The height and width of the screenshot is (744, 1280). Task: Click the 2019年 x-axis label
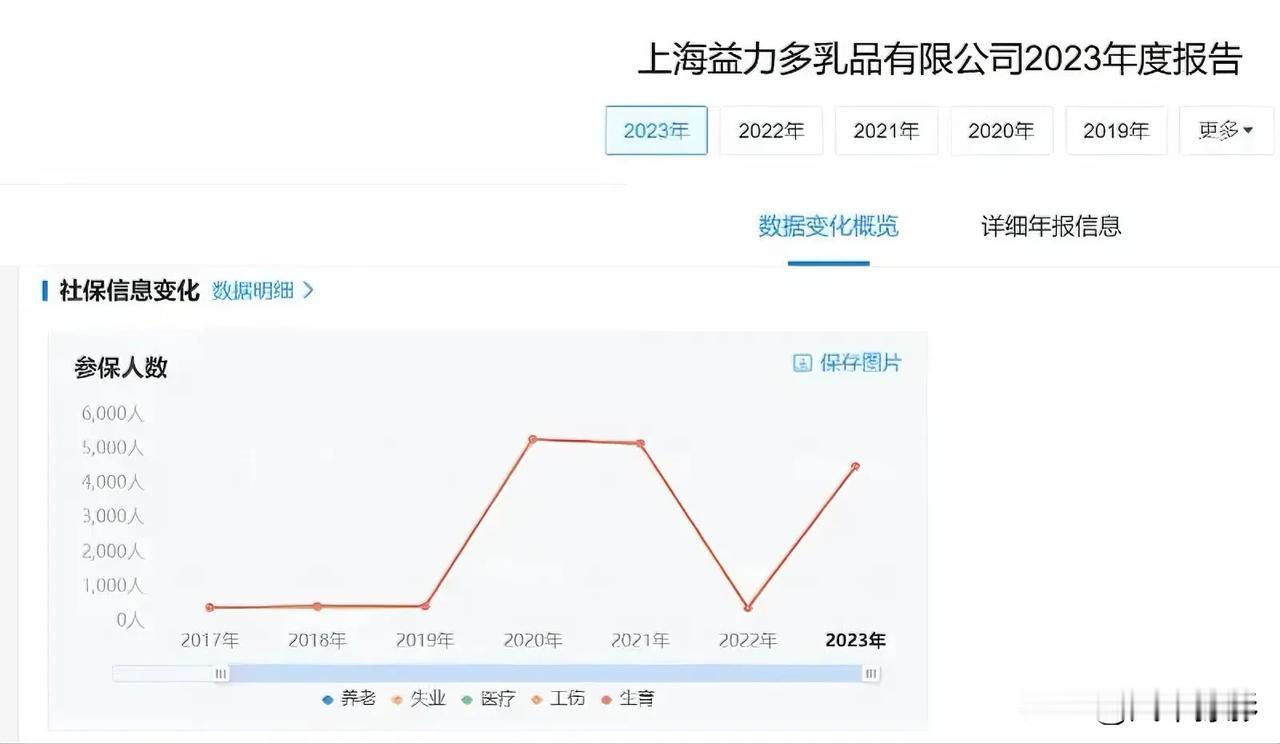[x=425, y=640]
